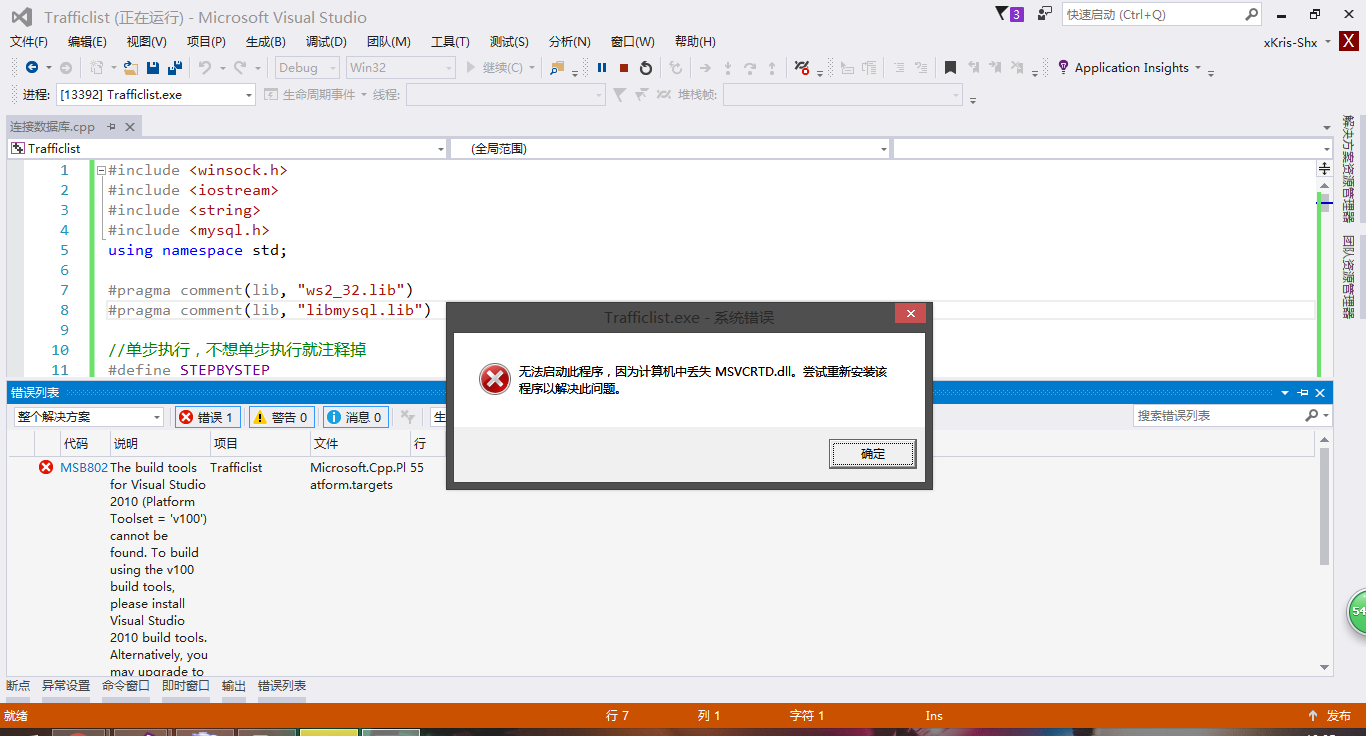The width and height of the screenshot is (1366, 736).
Task: Close the 连接数据库.cpp tab
Action: click(130, 126)
